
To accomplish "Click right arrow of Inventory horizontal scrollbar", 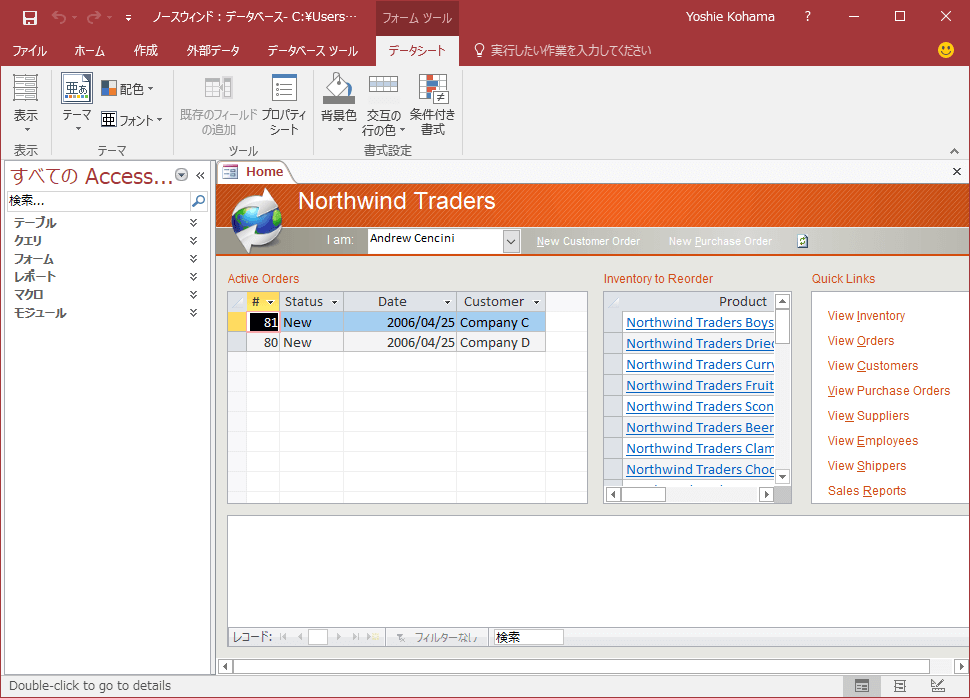I will pos(766,494).
